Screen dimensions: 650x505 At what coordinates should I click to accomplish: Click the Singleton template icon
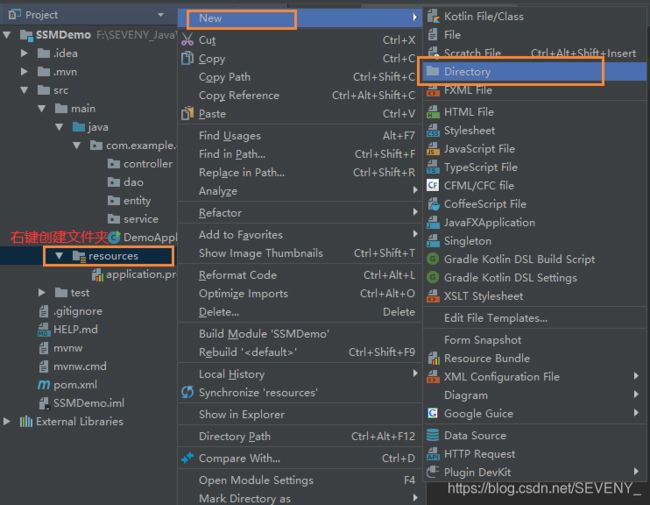point(433,241)
